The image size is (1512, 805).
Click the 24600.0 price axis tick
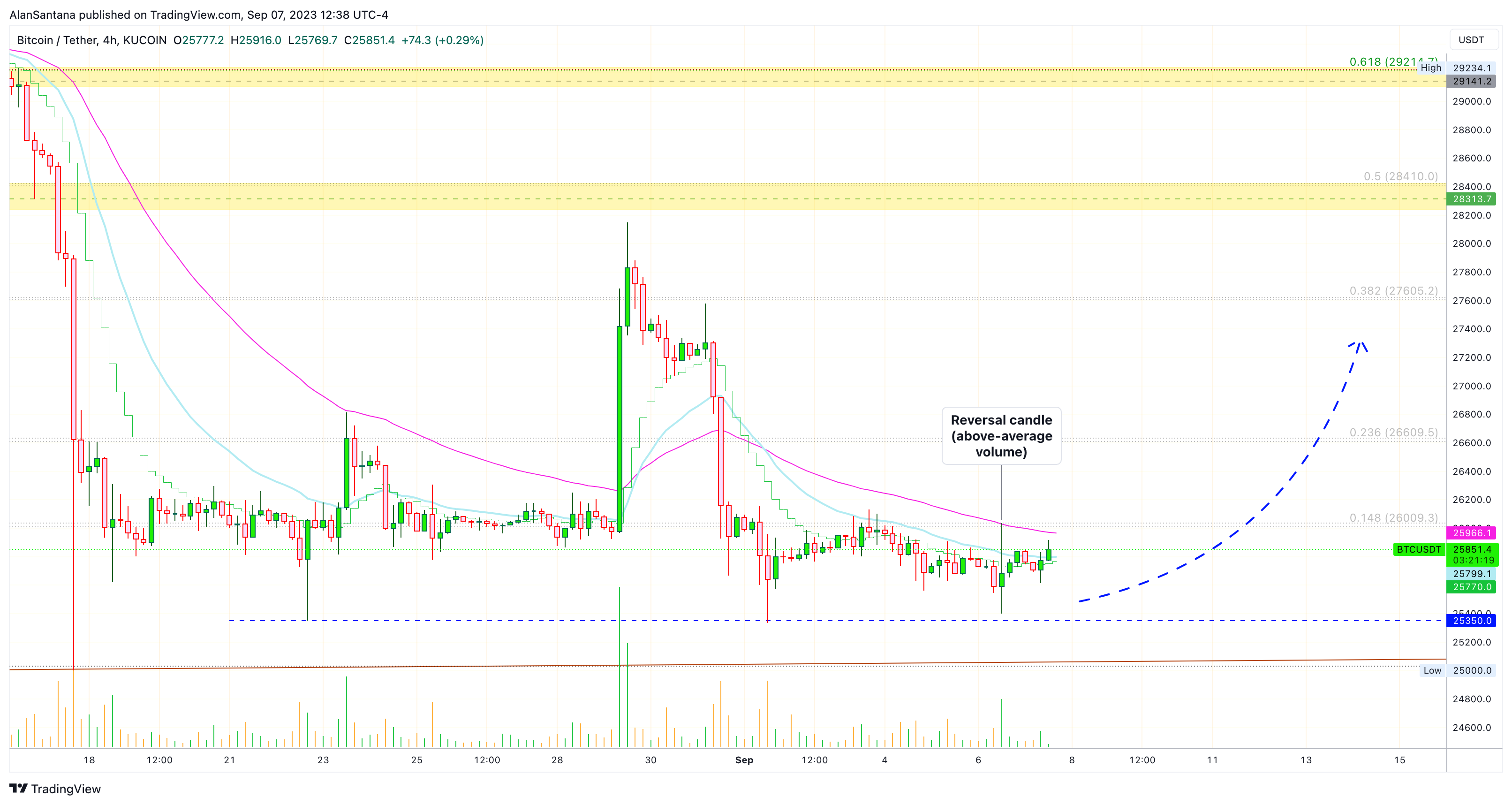pyautogui.click(x=1472, y=728)
